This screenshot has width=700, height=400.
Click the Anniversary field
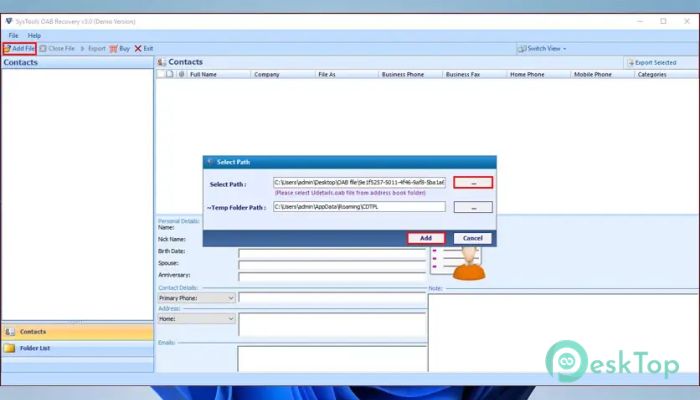332,277
